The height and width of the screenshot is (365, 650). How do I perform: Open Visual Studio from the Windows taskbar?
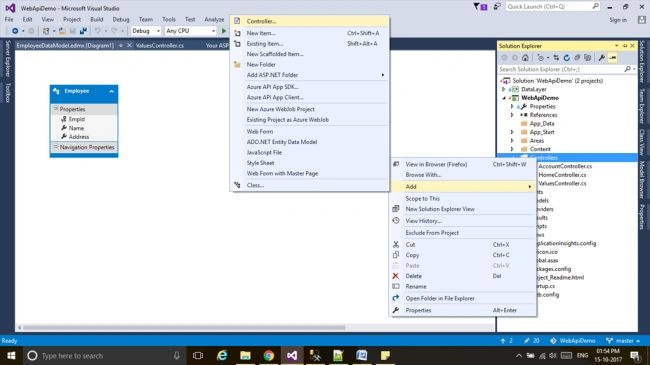click(292, 355)
